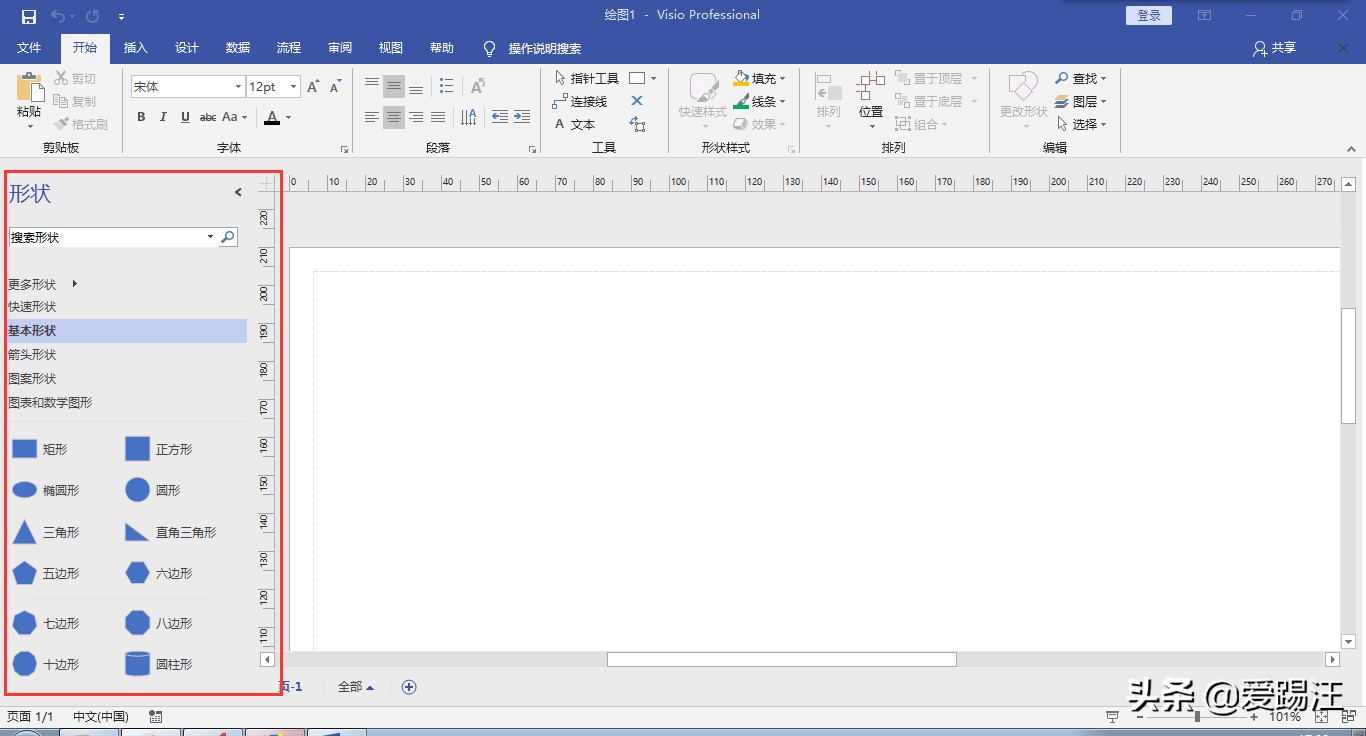Viewport: 1366px width, 736px height.
Task: Click the decrease font size icon
Action: coord(335,87)
